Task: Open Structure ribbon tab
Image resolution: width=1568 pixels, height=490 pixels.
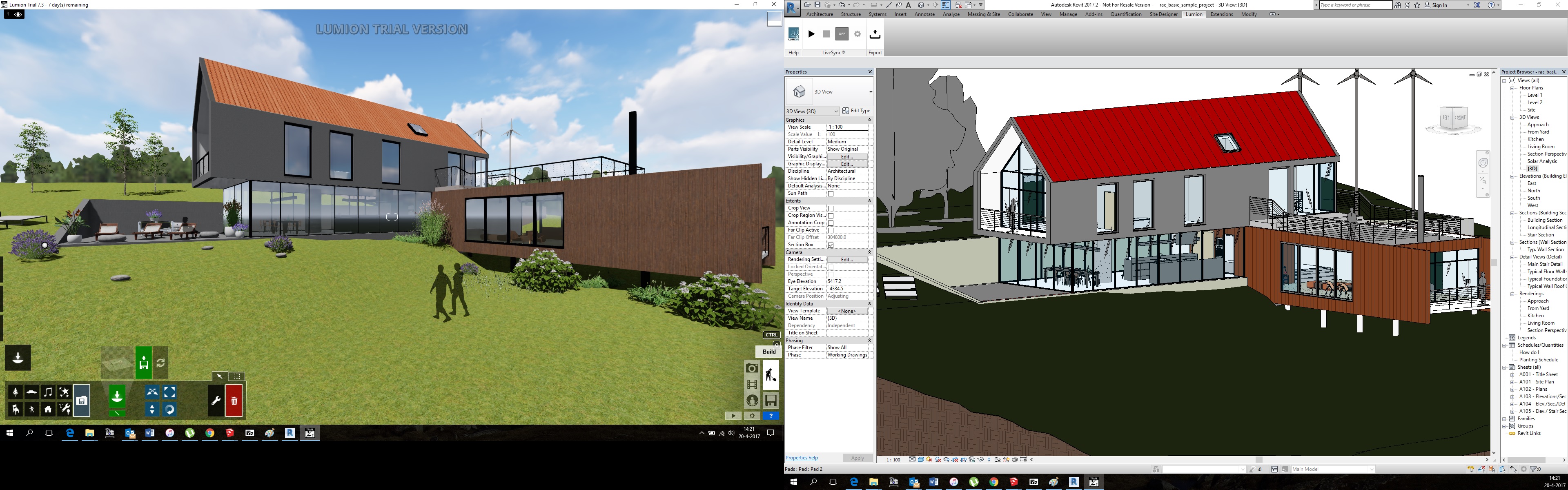Action: pyautogui.click(x=851, y=14)
